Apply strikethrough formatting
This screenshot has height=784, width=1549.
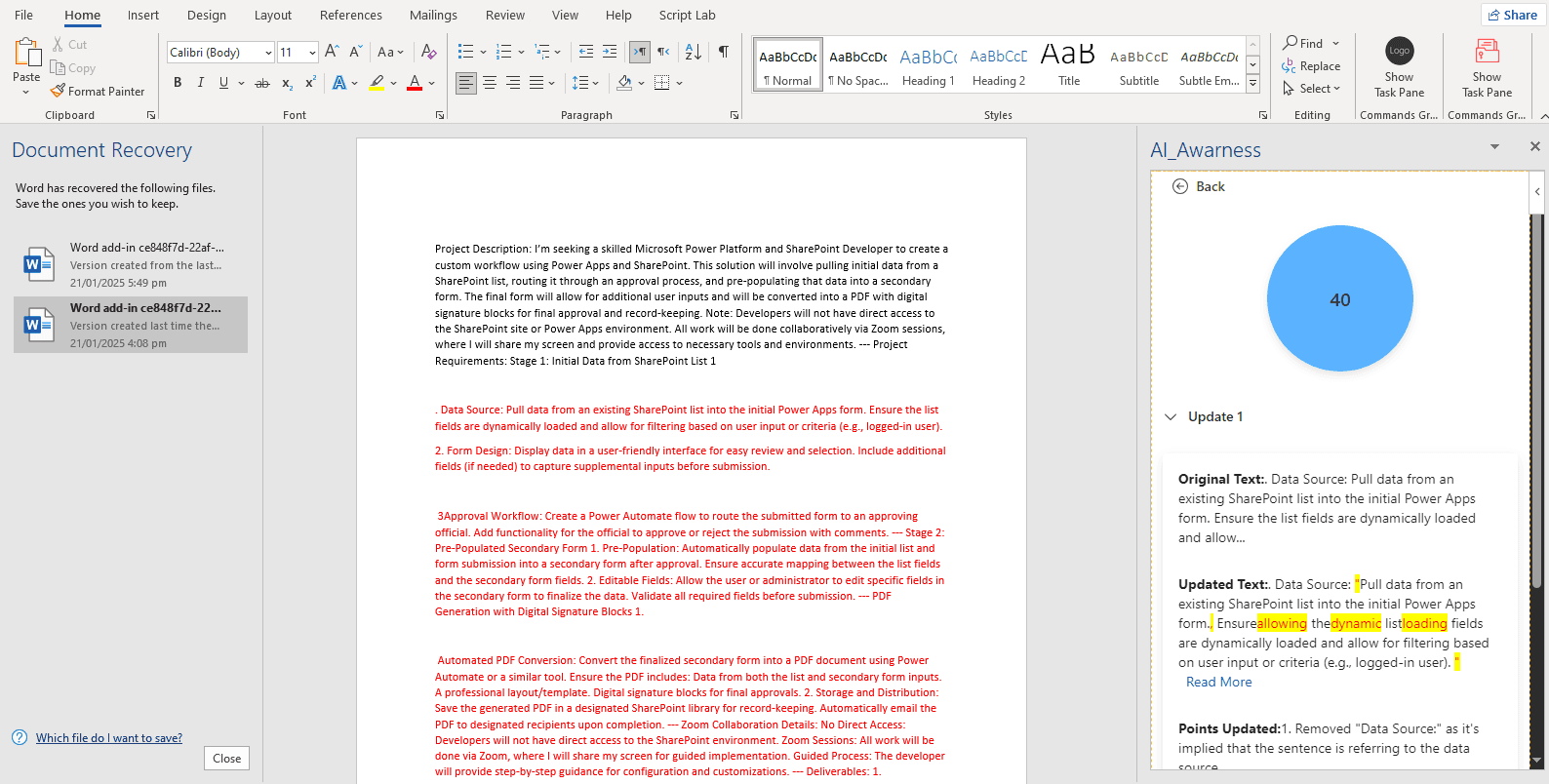[262, 83]
